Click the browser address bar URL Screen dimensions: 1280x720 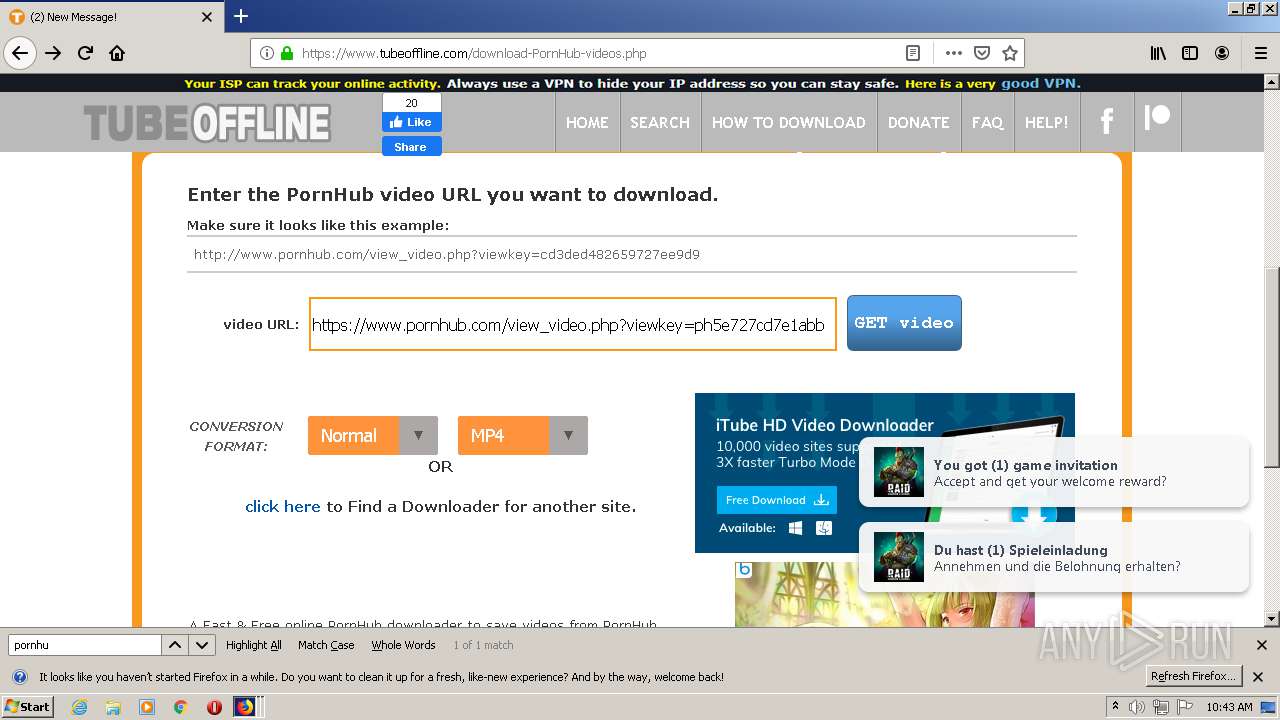[474, 53]
